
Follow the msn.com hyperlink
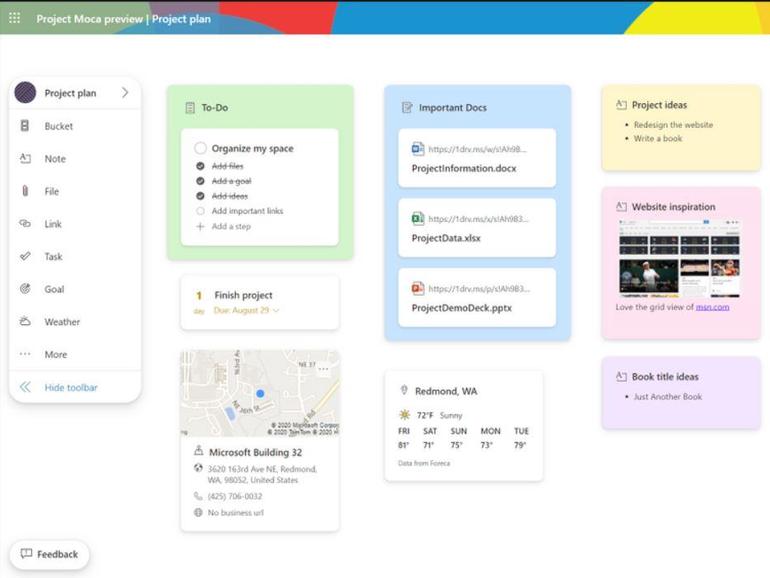tap(712, 307)
